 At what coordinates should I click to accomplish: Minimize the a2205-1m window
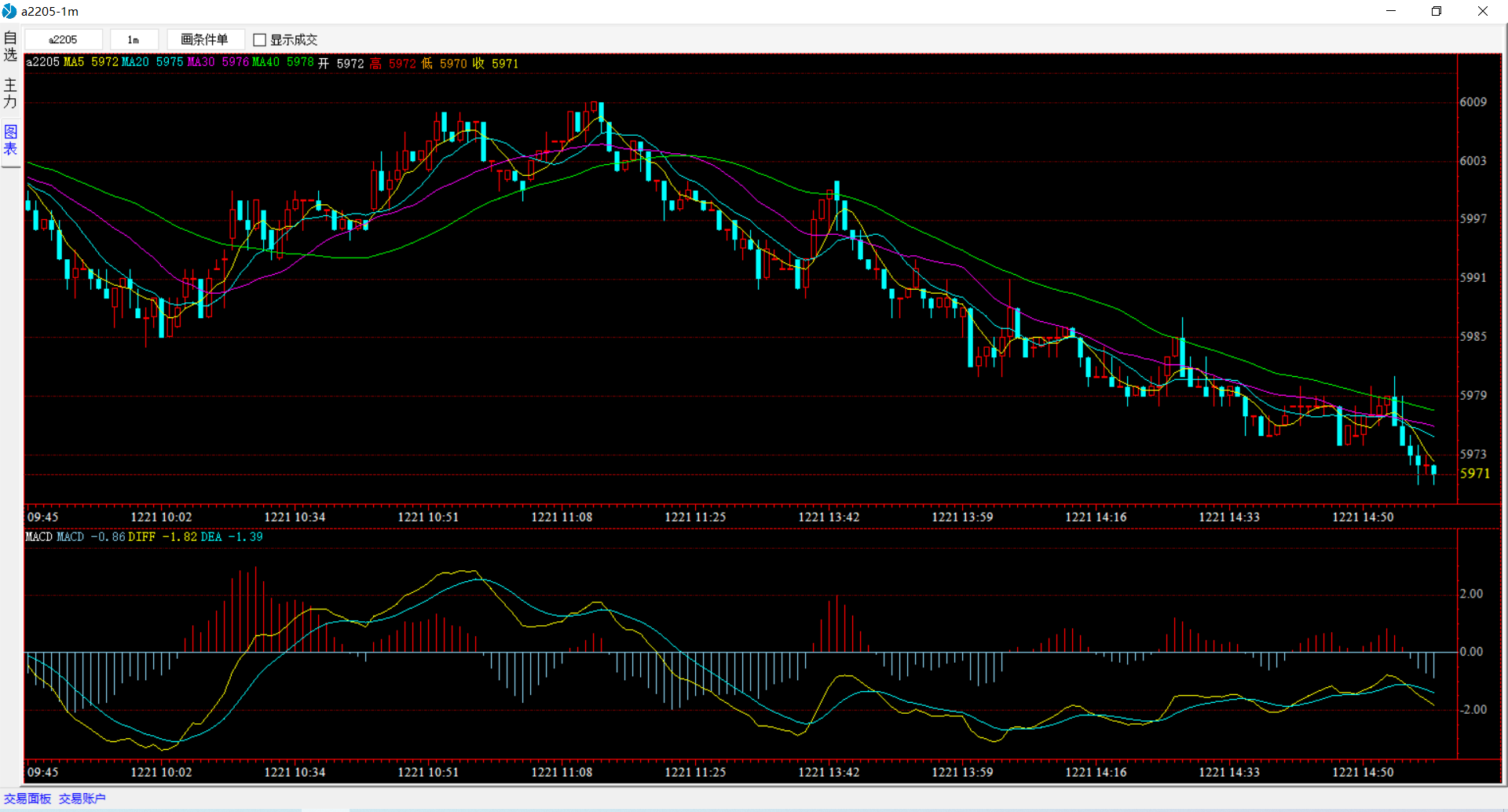click(x=1391, y=11)
